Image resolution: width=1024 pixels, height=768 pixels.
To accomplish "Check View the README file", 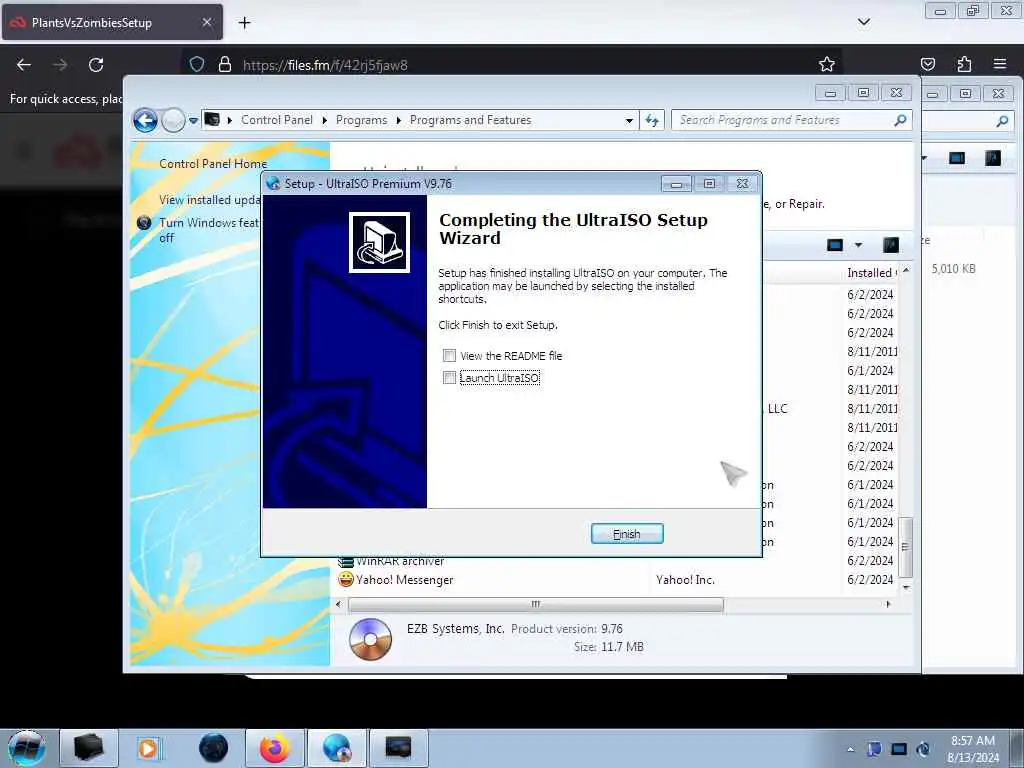I will click(449, 355).
